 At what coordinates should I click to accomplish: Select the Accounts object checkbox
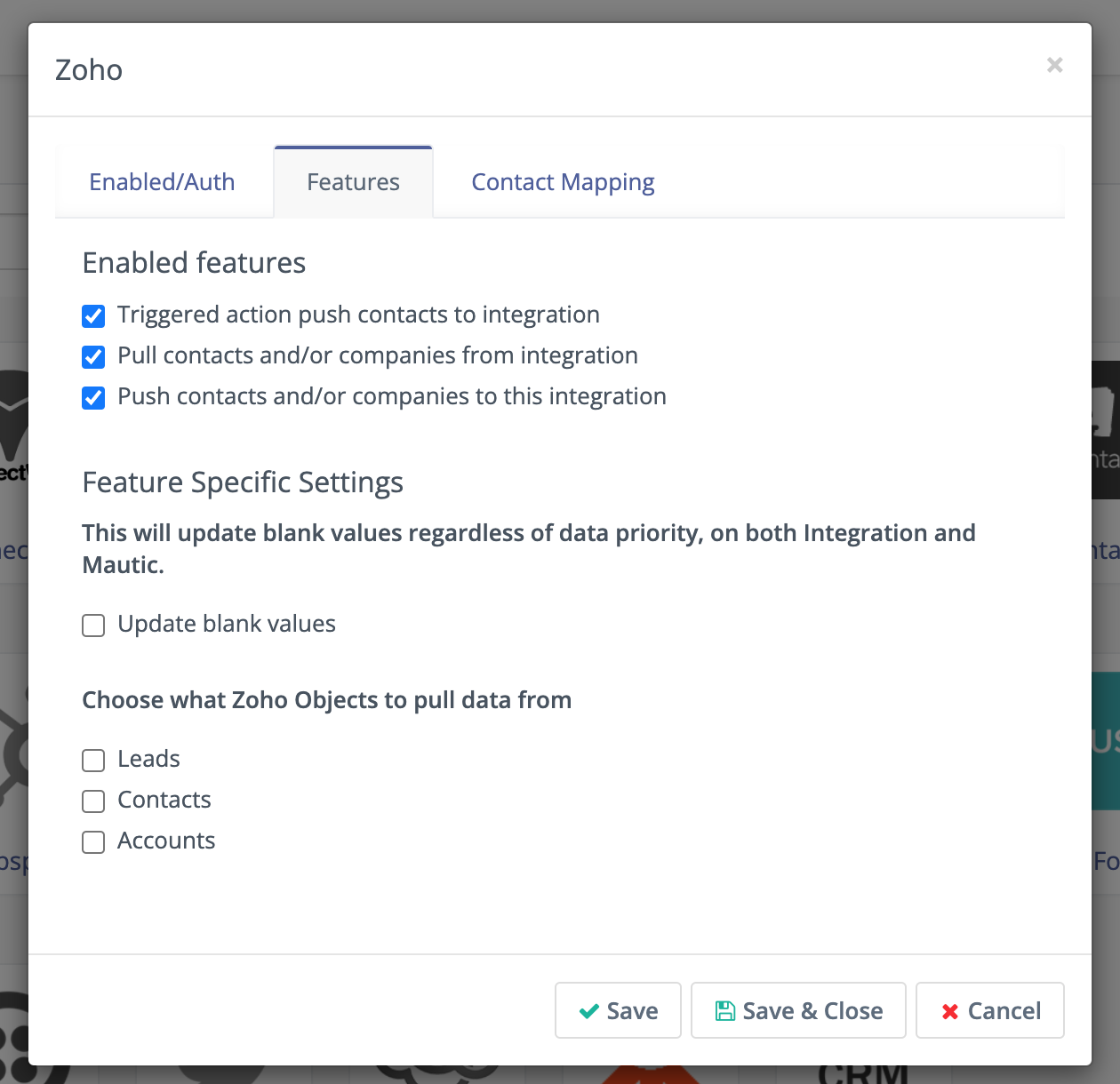pyautogui.click(x=93, y=842)
